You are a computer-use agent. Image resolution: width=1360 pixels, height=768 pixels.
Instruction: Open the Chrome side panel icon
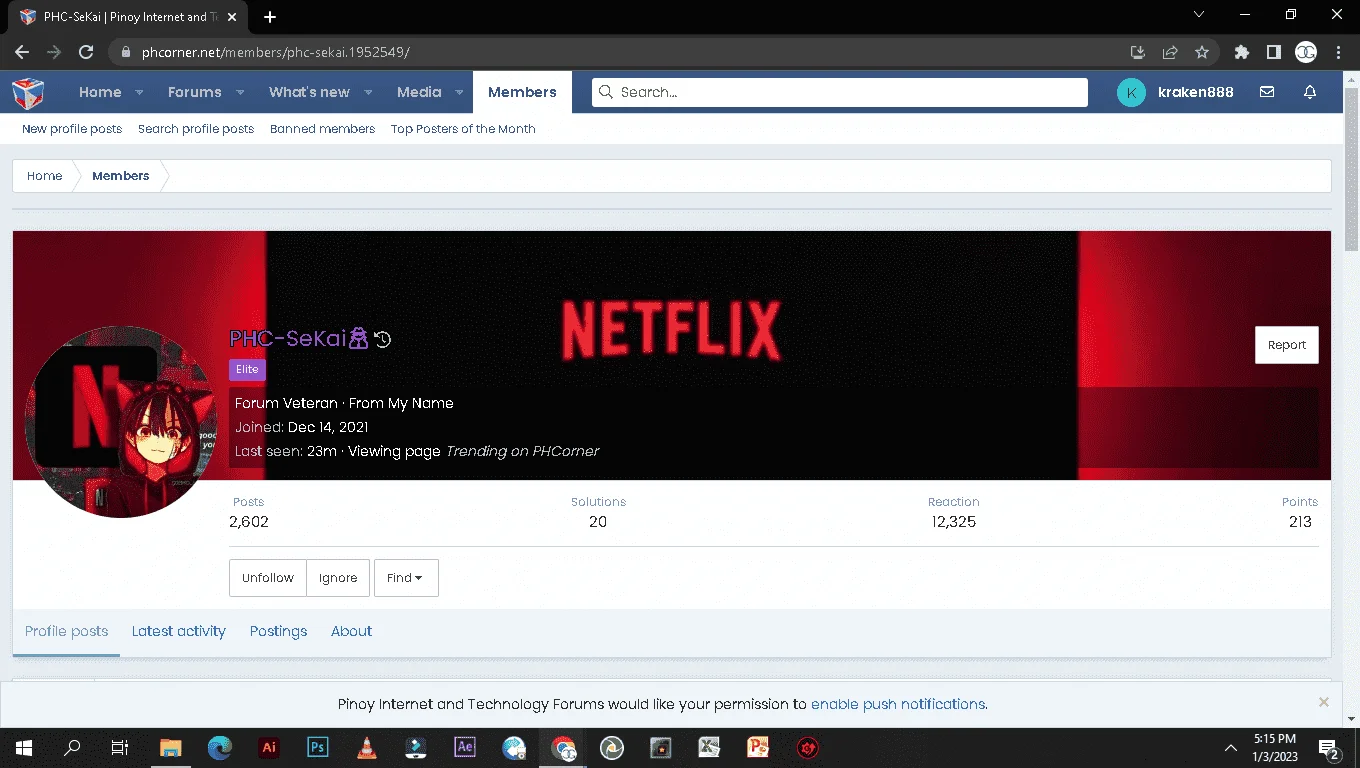point(1274,52)
